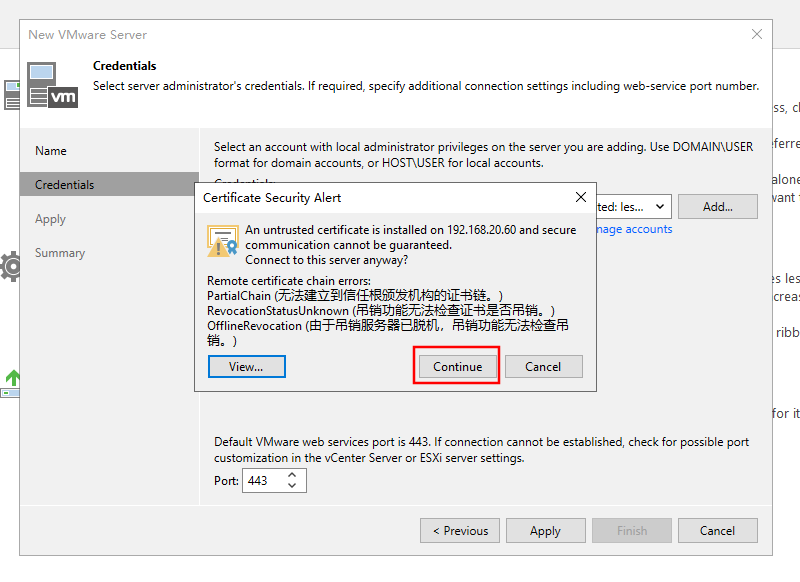
Task: Go back with Previous button
Action: (x=460, y=531)
